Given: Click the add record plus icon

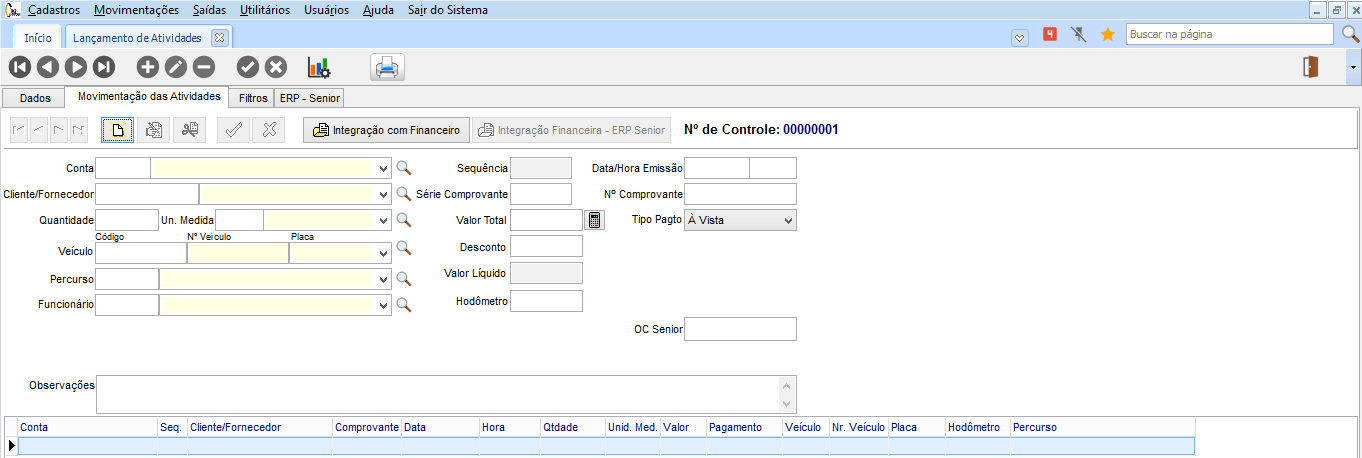Looking at the screenshot, I should [147, 67].
